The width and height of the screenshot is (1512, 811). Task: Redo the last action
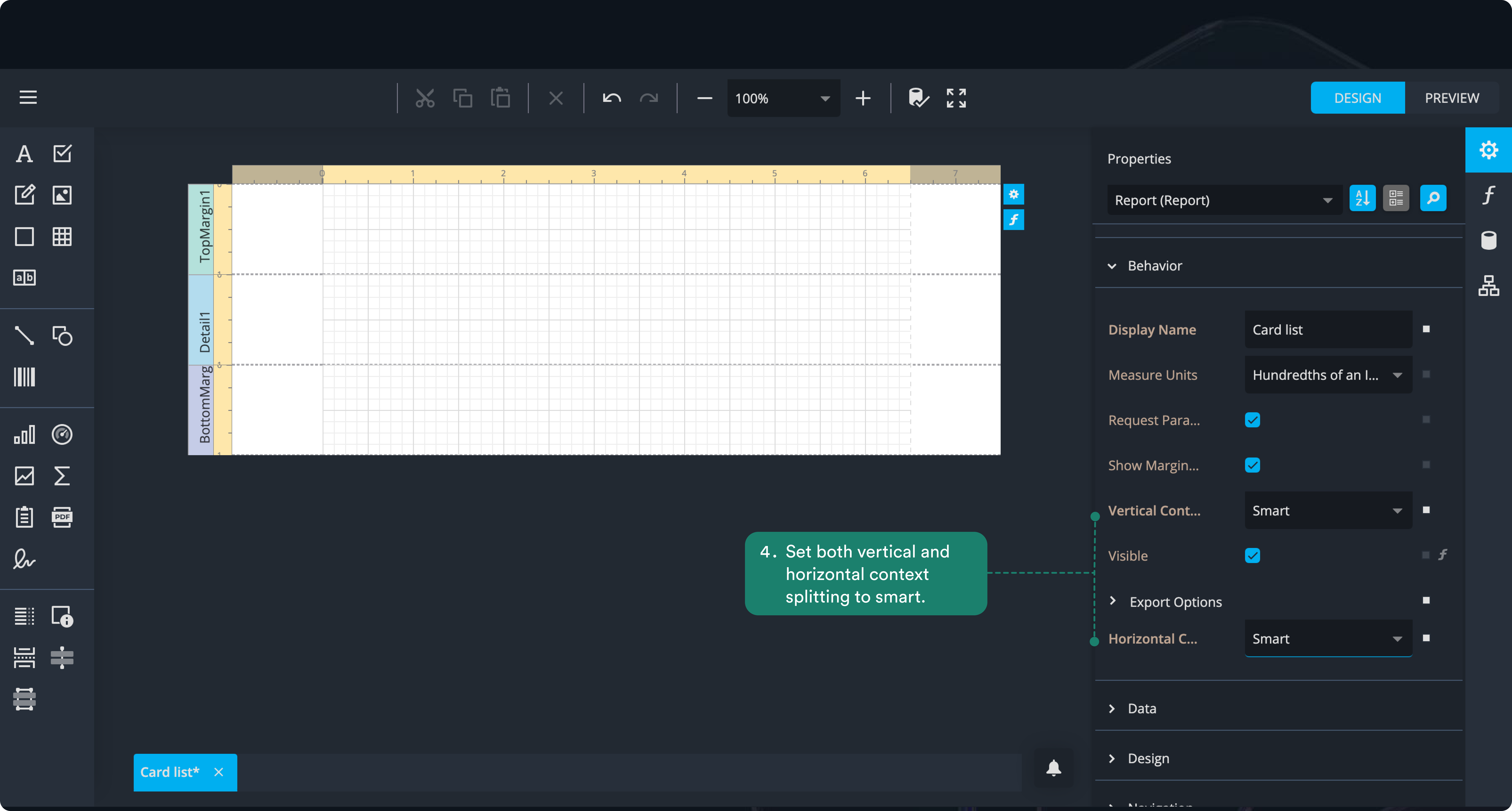point(649,98)
